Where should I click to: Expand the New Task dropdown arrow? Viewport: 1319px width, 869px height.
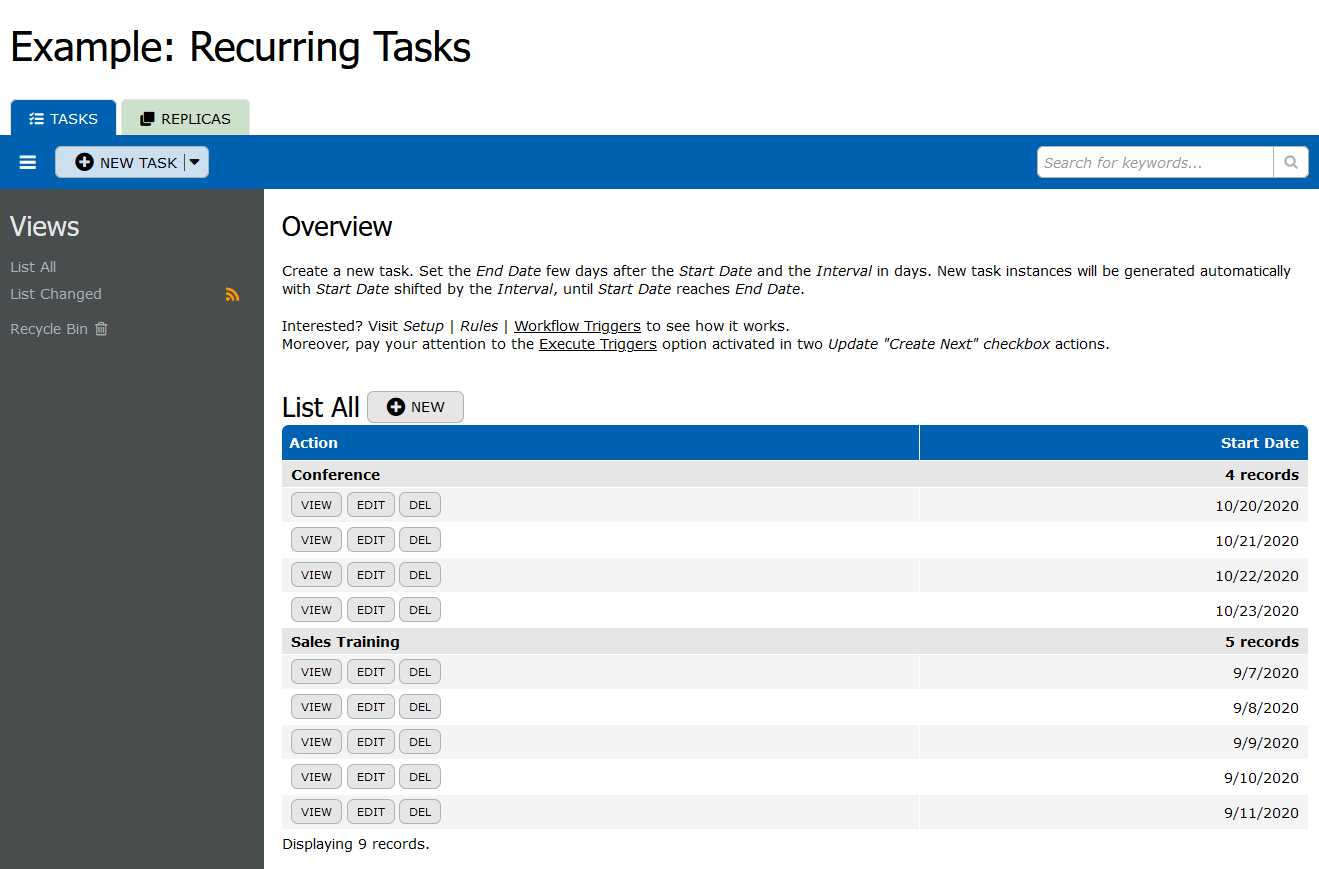[195, 162]
